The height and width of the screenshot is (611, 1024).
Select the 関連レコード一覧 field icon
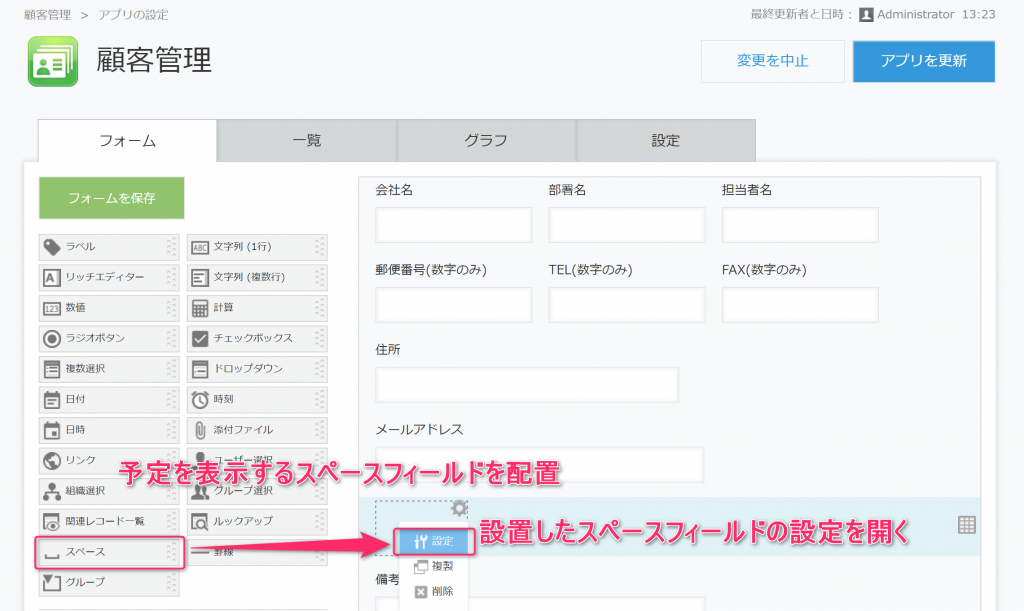point(52,522)
